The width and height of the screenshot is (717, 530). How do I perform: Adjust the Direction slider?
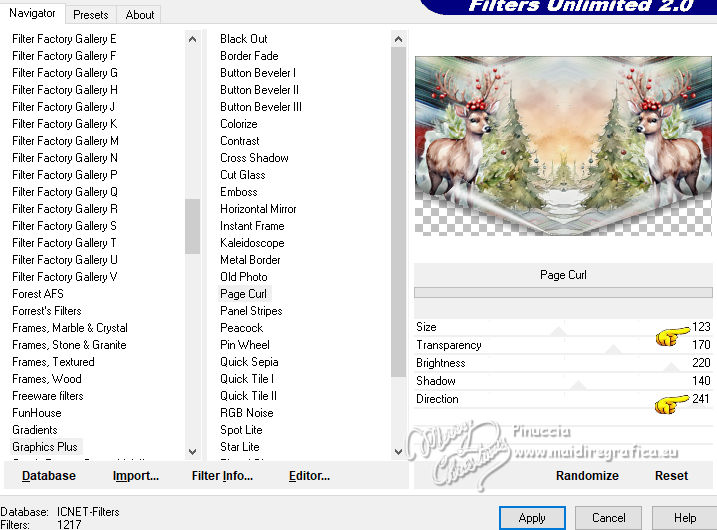click(x=562, y=399)
